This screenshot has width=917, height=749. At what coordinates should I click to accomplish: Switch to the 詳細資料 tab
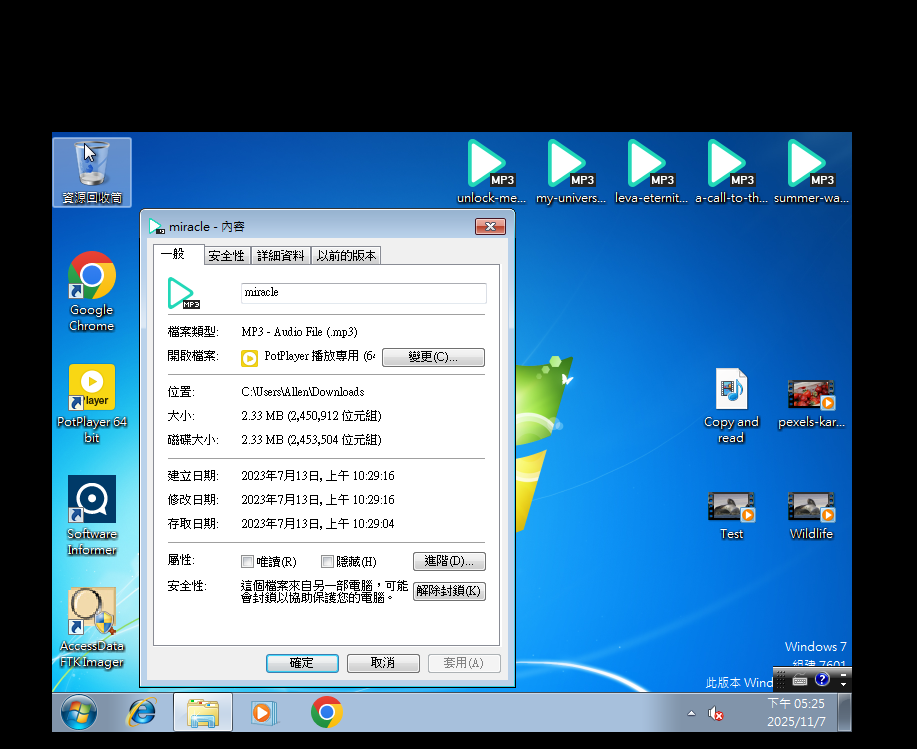(x=281, y=256)
